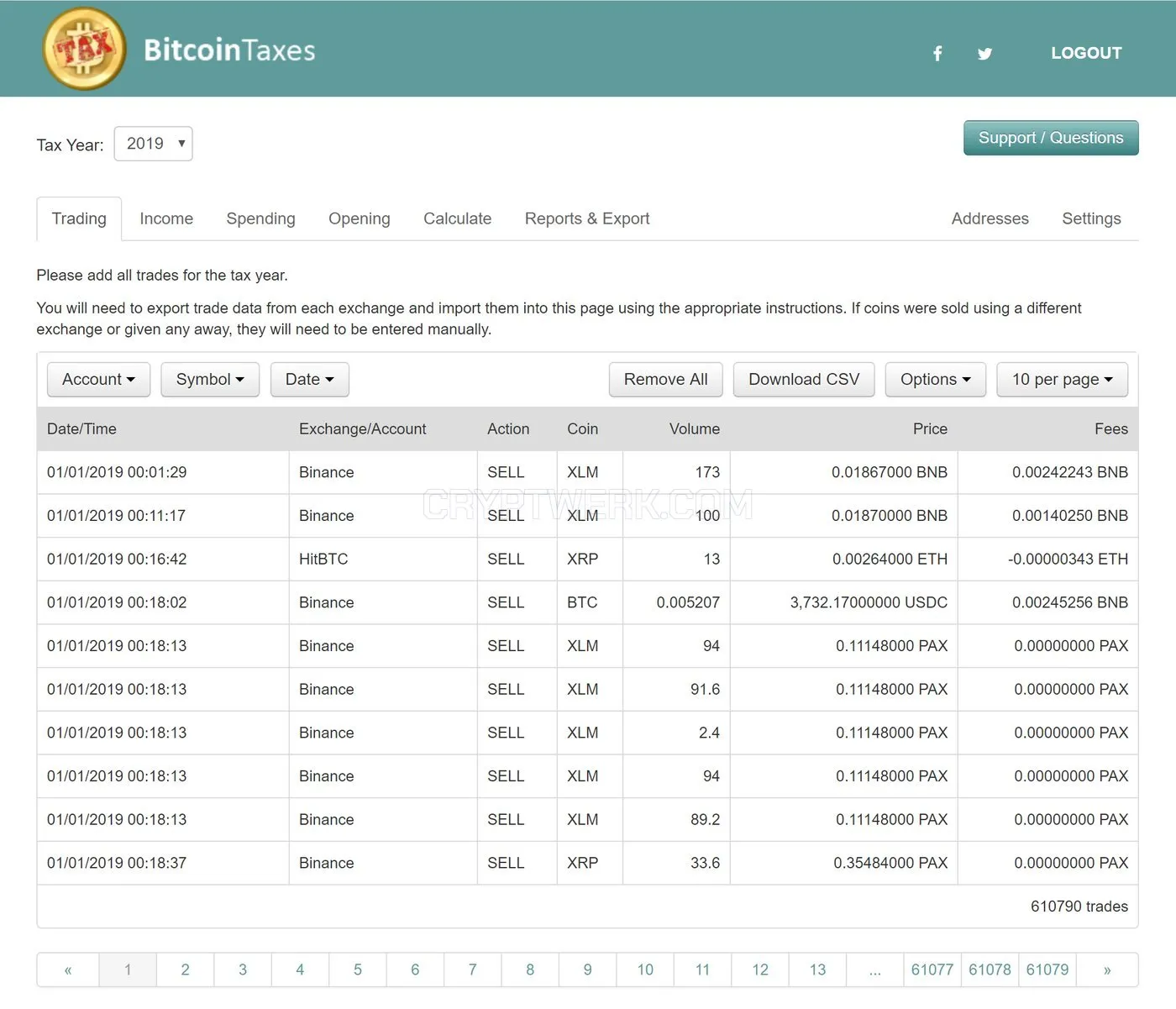Viewport: 1176px width, 1009px height.
Task: Go to page 5 in pagination
Action: [x=358, y=970]
